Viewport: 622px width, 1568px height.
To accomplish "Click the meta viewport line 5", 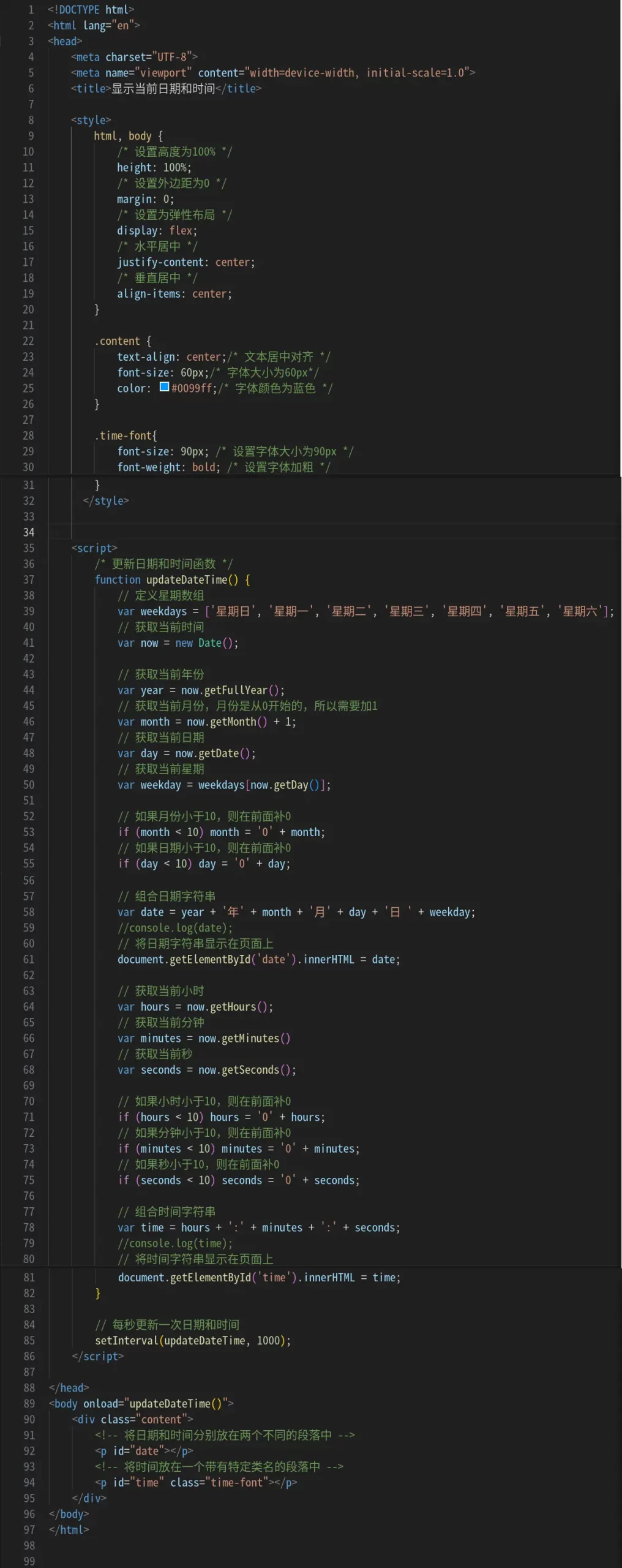I will coord(273,73).
